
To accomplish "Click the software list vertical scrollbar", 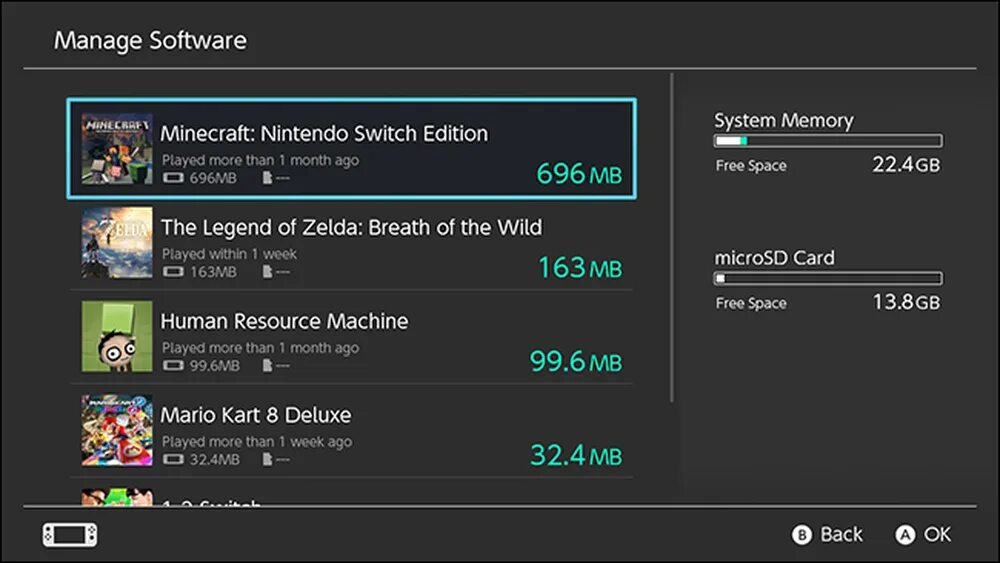I will (672, 238).
